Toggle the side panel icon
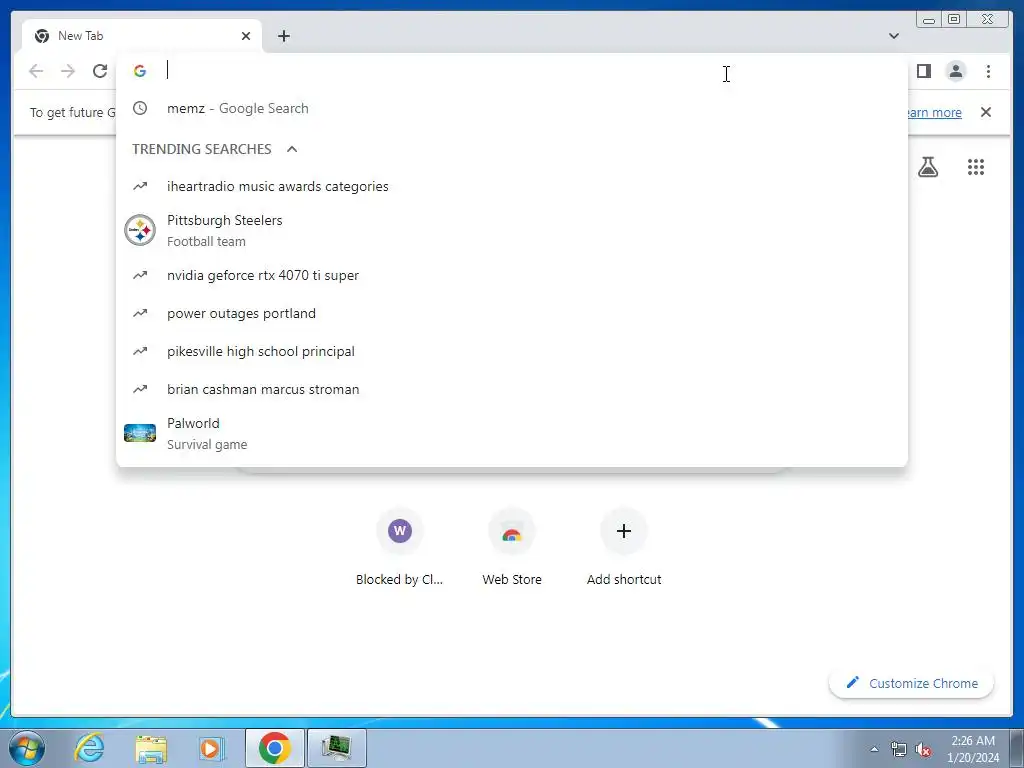 923,71
